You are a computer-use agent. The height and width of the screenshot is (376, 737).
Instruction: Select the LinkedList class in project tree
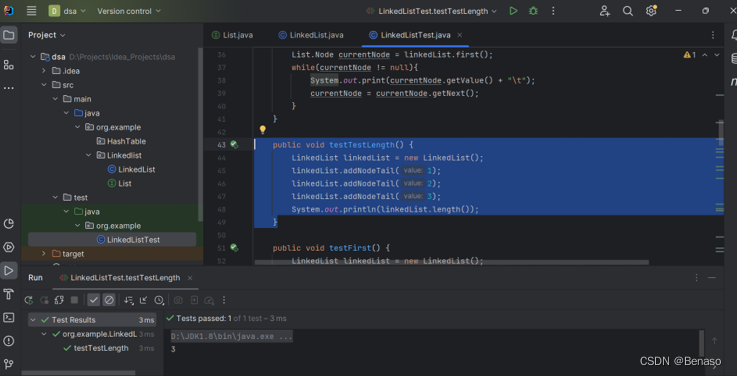point(132,169)
